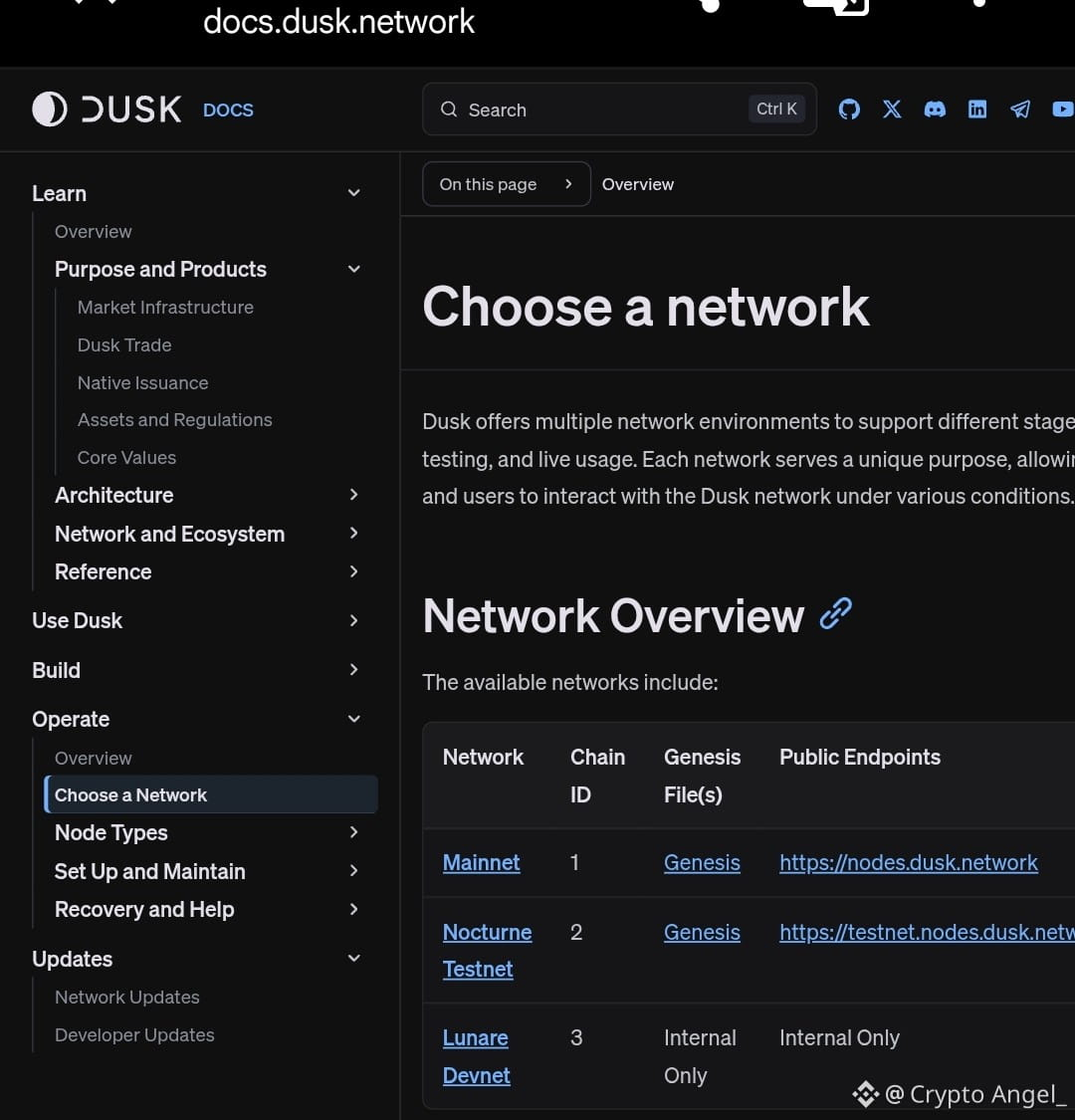Expand the Reference section chevron
This screenshot has height=1120, width=1075.
(353, 571)
